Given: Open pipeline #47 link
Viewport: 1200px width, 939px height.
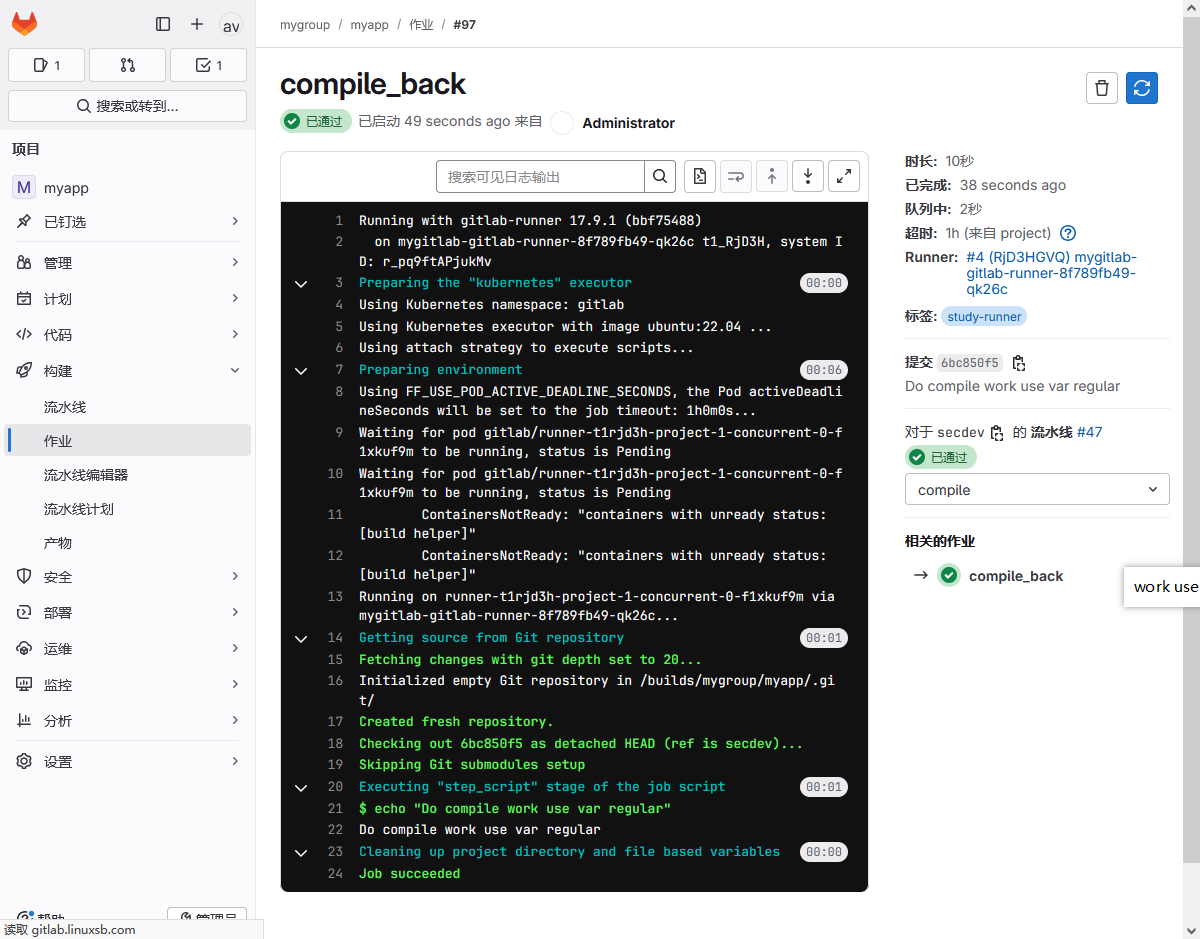Looking at the screenshot, I should click(x=1089, y=432).
